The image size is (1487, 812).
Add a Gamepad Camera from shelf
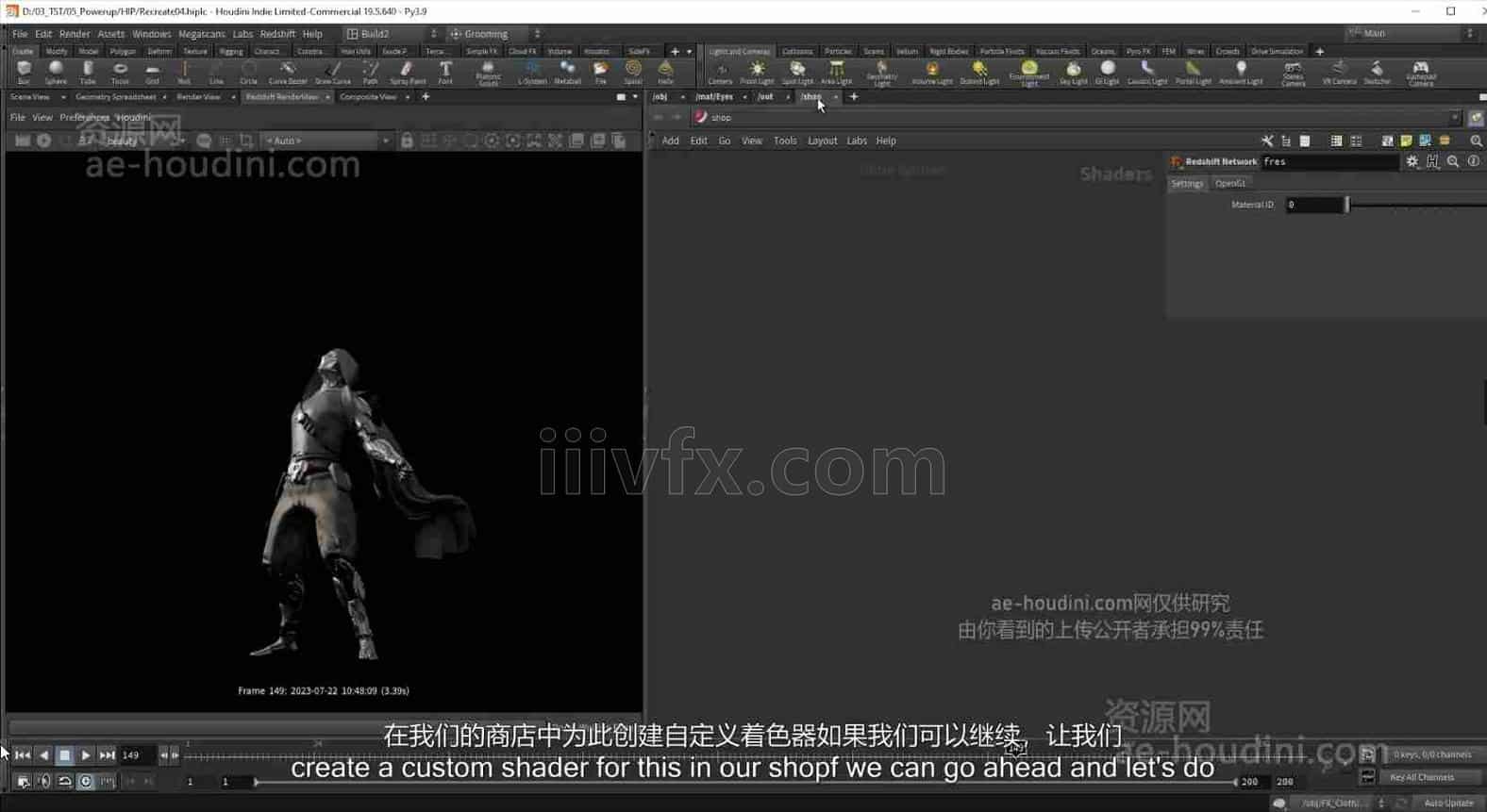[x=1421, y=73]
